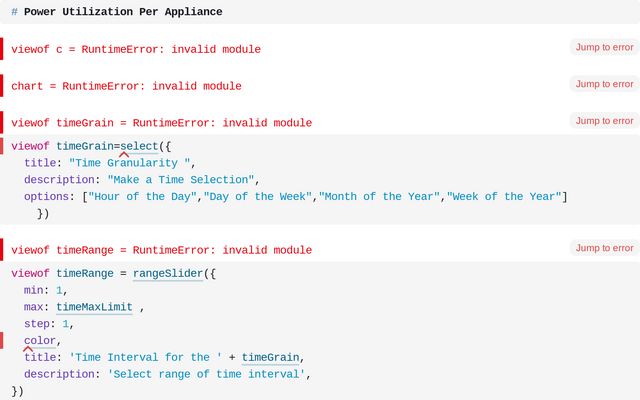Screen dimensions: 640x400
Task: Click the red-underlined color token
Action: (40, 341)
